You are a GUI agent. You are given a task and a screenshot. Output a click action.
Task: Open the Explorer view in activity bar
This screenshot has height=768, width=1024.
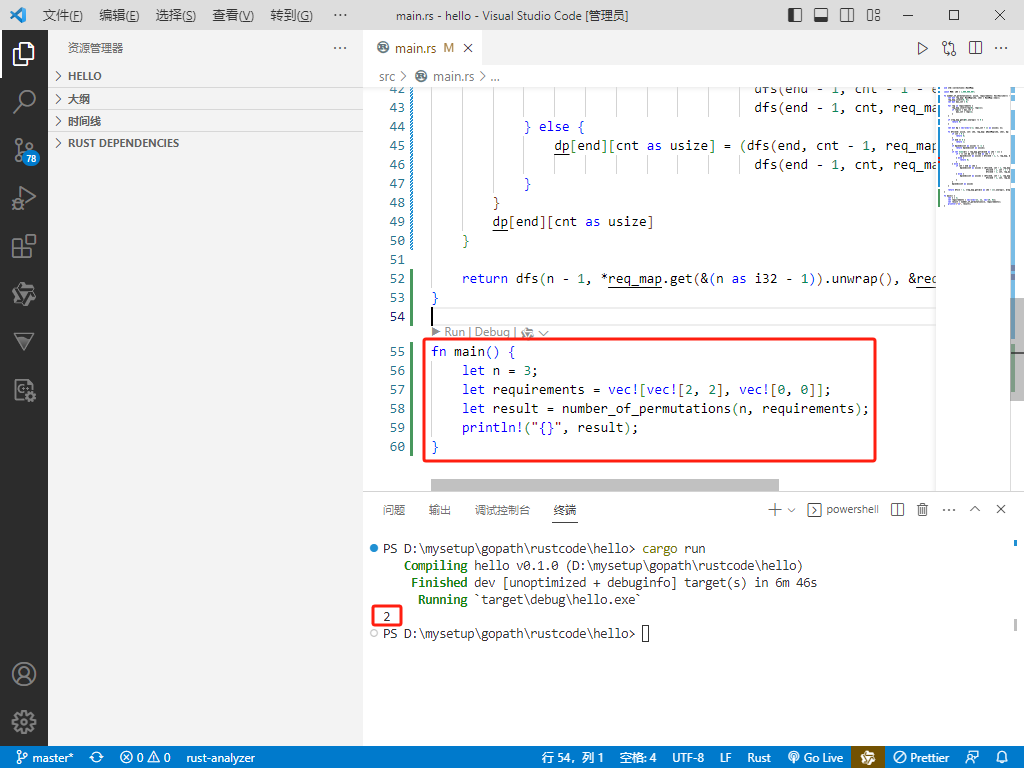click(x=24, y=54)
